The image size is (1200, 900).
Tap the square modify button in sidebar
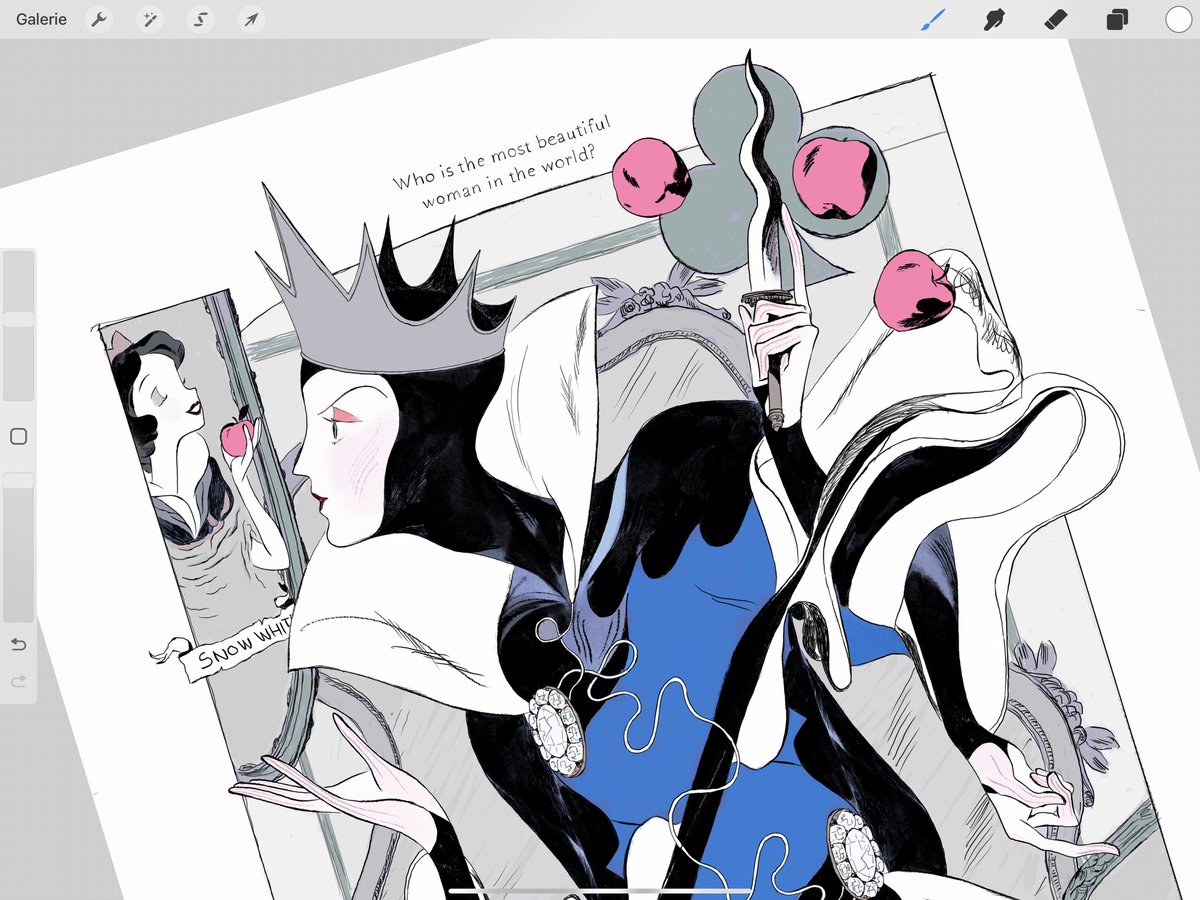(x=18, y=437)
